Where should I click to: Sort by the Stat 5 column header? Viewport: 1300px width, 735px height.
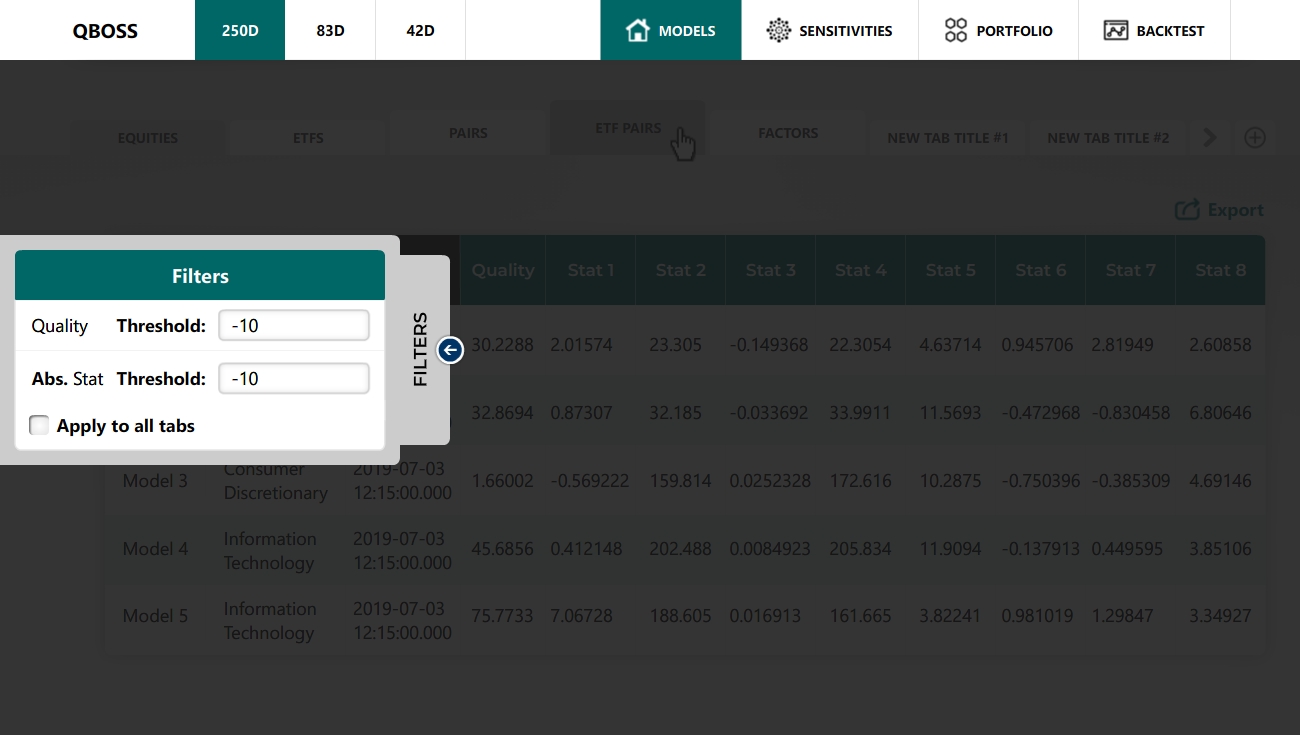pyautogui.click(x=950, y=270)
